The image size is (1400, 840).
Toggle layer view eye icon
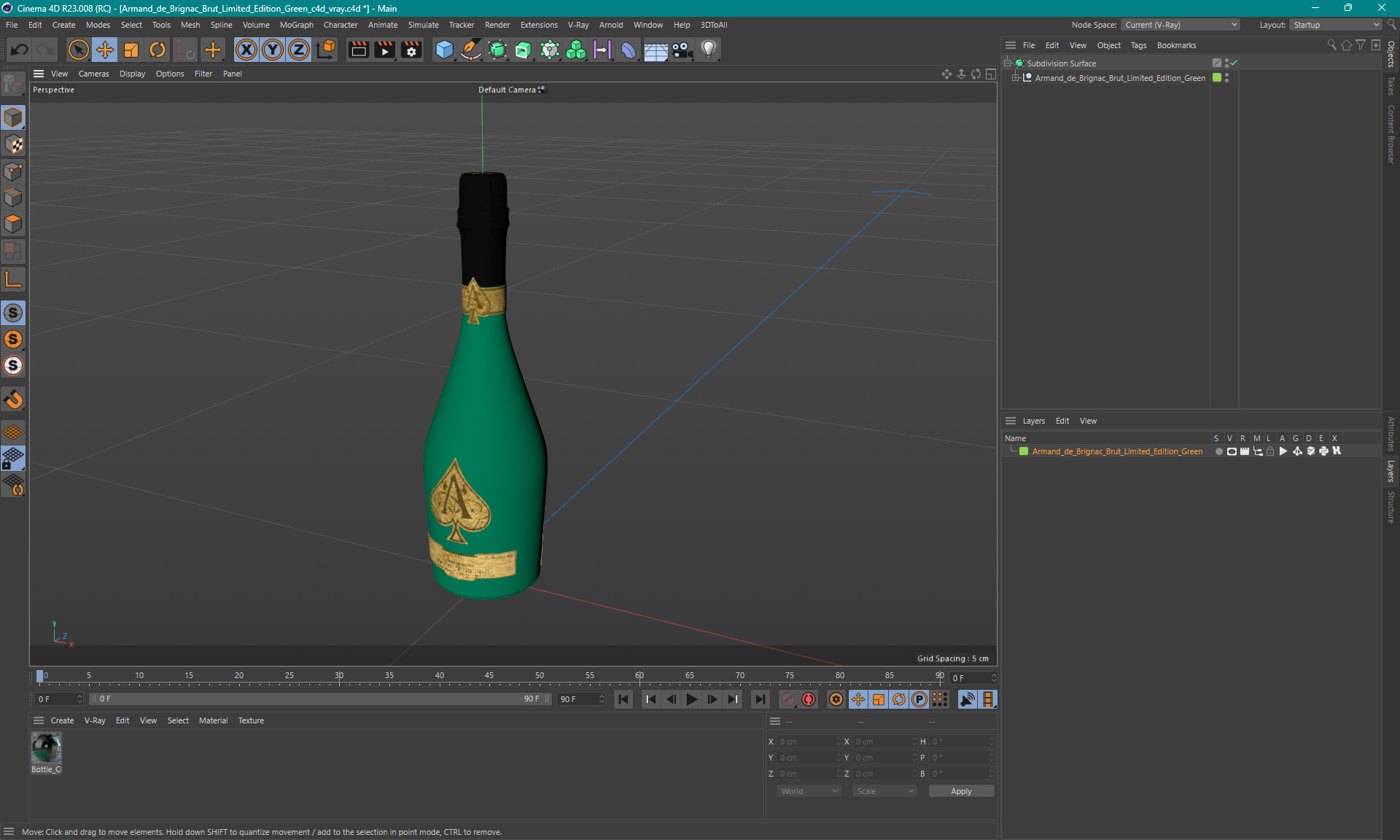(x=1232, y=451)
